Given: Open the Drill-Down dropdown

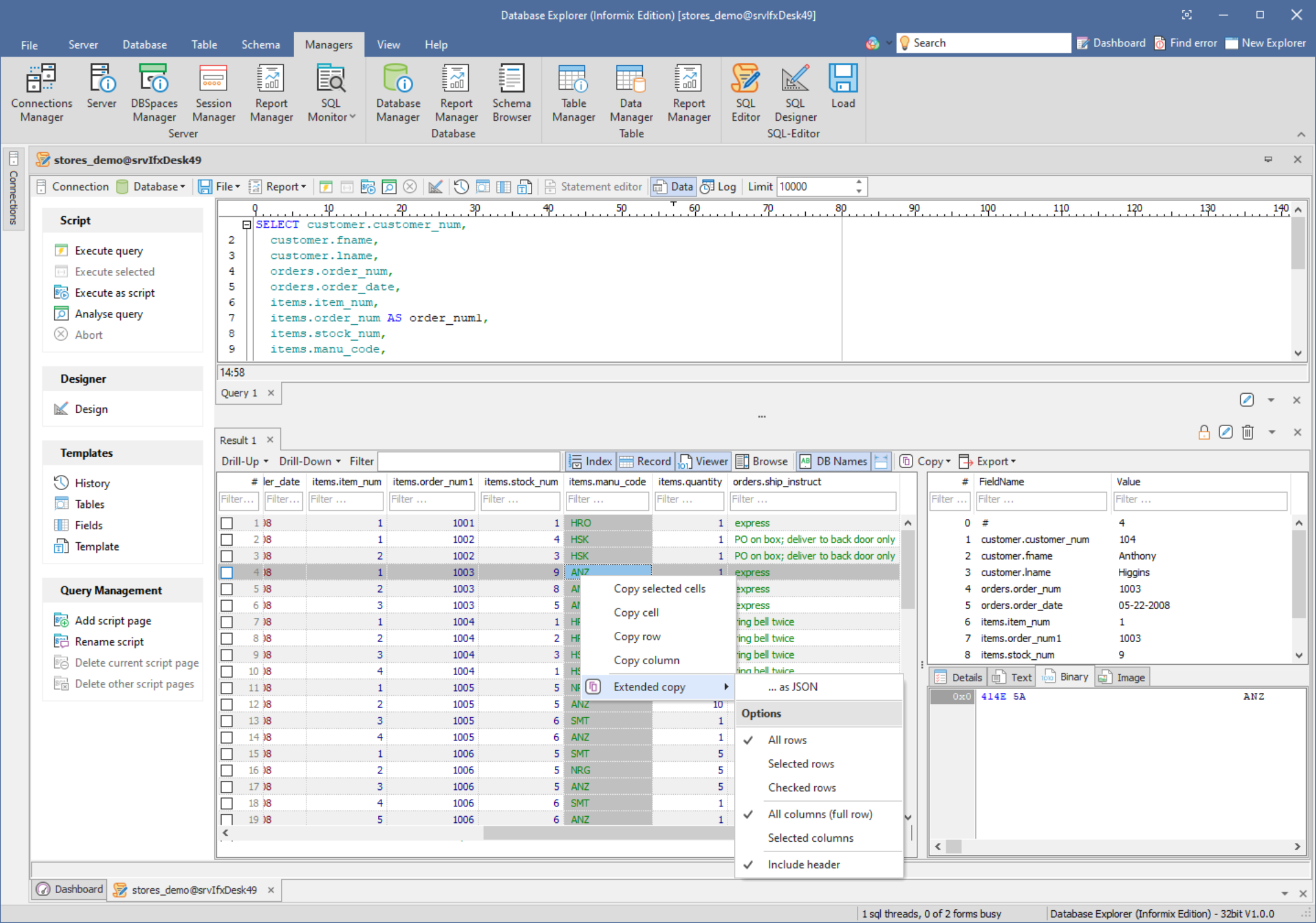Looking at the screenshot, I should click(x=310, y=461).
